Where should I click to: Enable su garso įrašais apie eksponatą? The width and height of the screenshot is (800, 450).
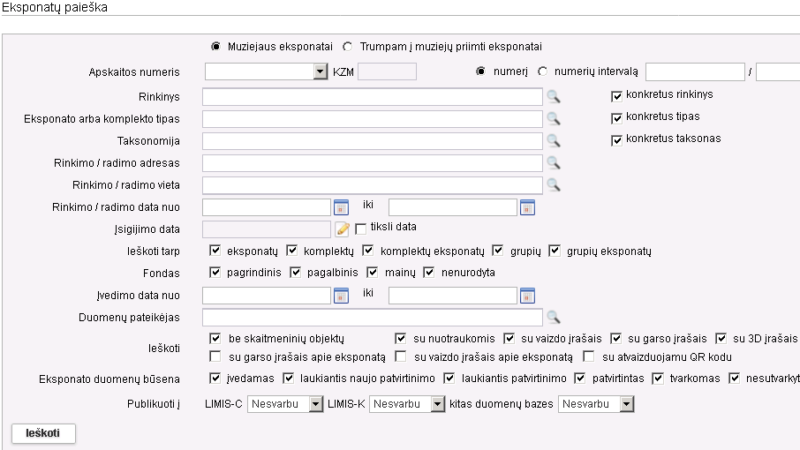(x=215, y=356)
